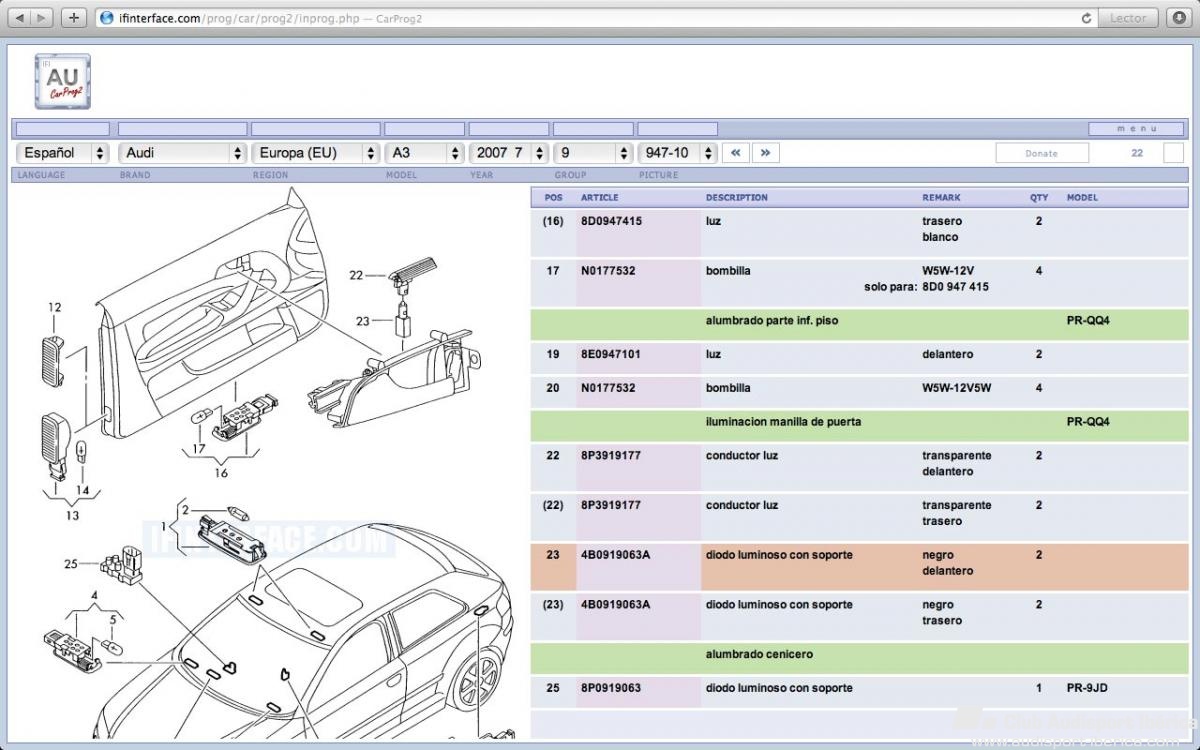
Task: Click the REMARK column header
Action: (x=941, y=198)
